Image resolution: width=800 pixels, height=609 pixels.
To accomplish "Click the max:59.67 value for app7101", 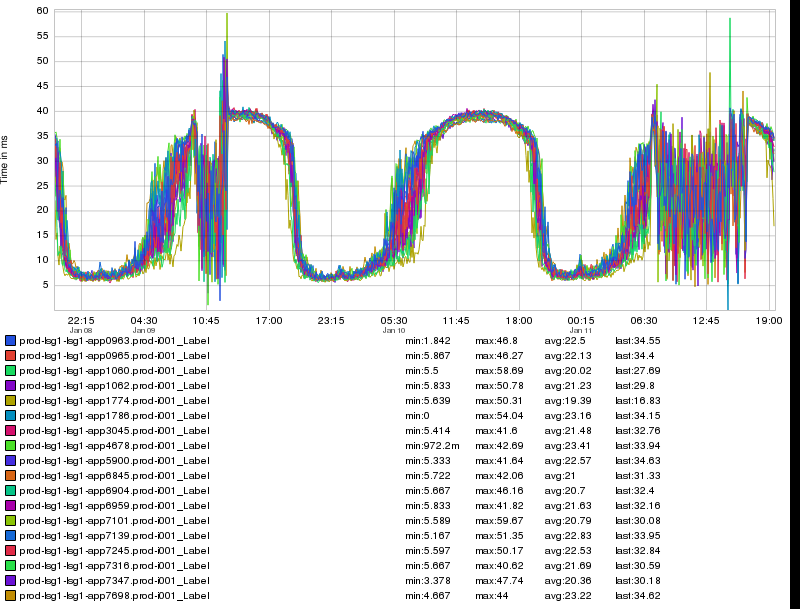I will click(496, 520).
